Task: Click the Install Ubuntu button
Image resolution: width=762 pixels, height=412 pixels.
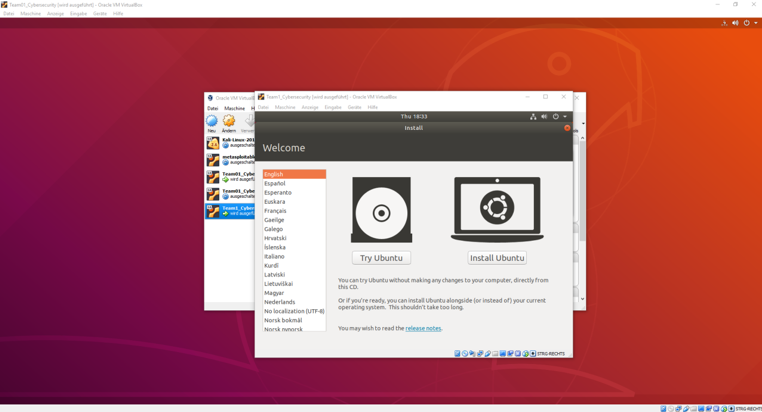Action: click(x=497, y=258)
